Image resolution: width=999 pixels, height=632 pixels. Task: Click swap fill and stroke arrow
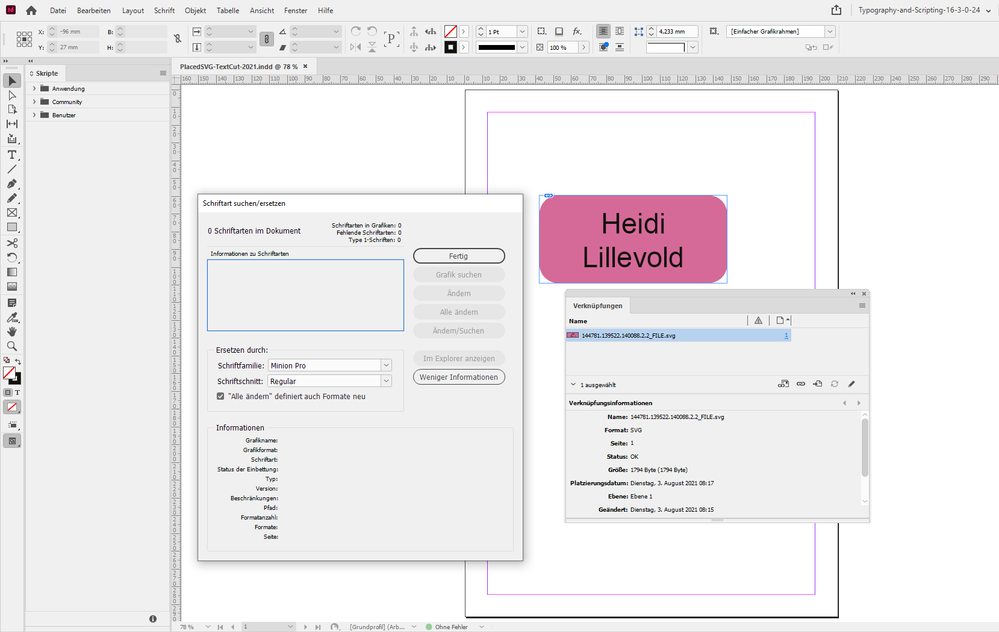pos(18,361)
